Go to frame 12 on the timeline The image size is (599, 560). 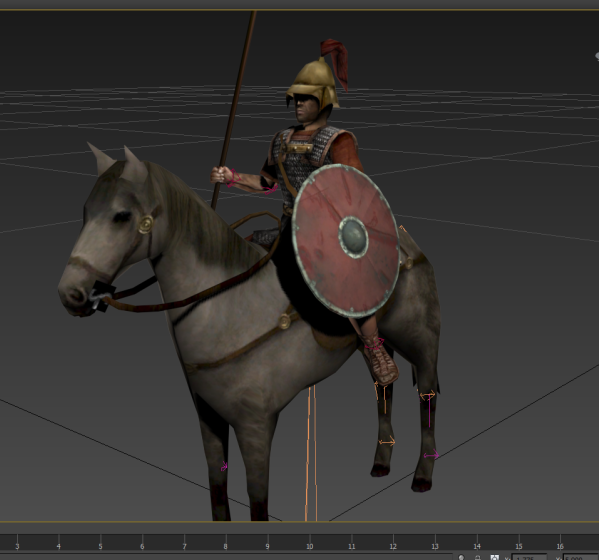pyautogui.click(x=393, y=546)
